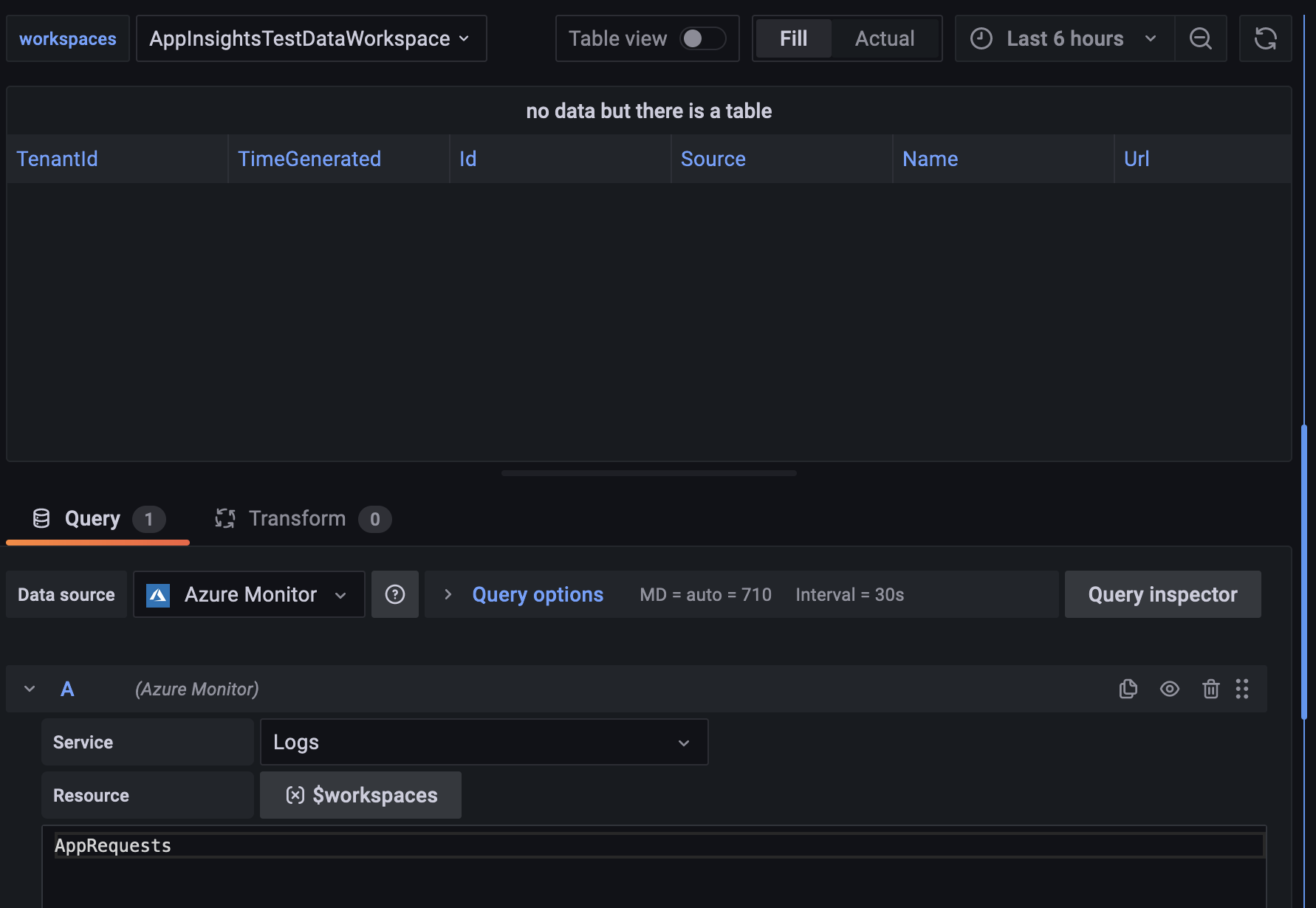Disable query A with the eye icon
The height and width of the screenshot is (908, 1316).
coord(1169,689)
